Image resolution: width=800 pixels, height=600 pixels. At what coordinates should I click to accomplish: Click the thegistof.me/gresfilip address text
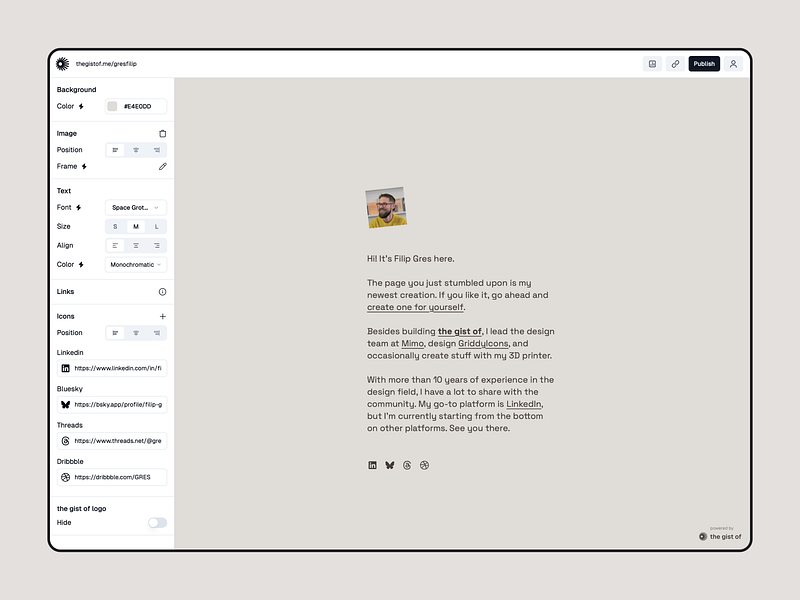click(106, 64)
